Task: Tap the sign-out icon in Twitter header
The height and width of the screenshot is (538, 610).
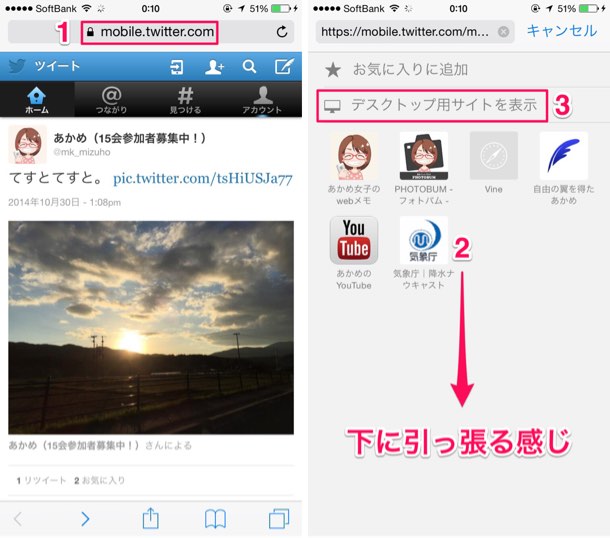Action: (177, 67)
